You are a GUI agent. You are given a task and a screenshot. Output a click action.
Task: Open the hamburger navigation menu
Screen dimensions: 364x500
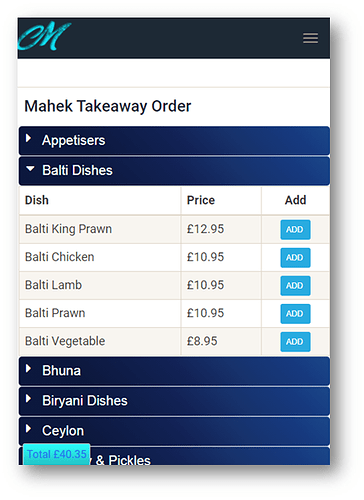click(x=310, y=38)
